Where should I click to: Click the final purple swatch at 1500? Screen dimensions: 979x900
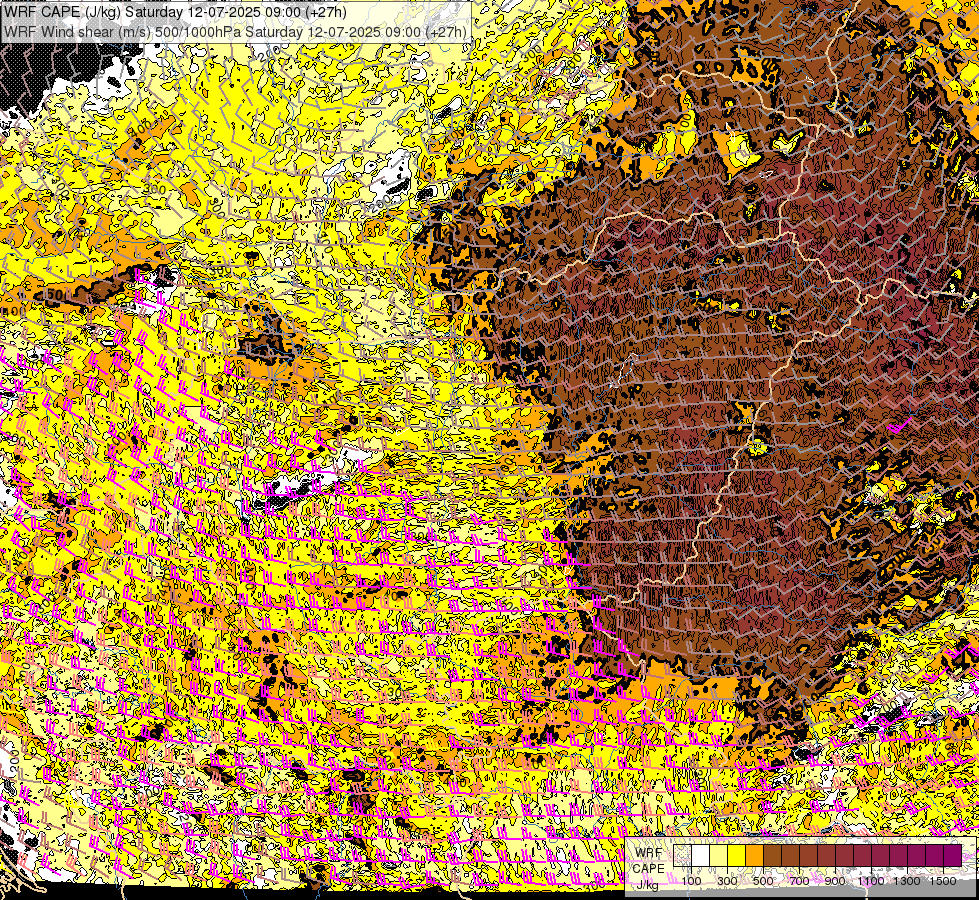click(953, 856)
